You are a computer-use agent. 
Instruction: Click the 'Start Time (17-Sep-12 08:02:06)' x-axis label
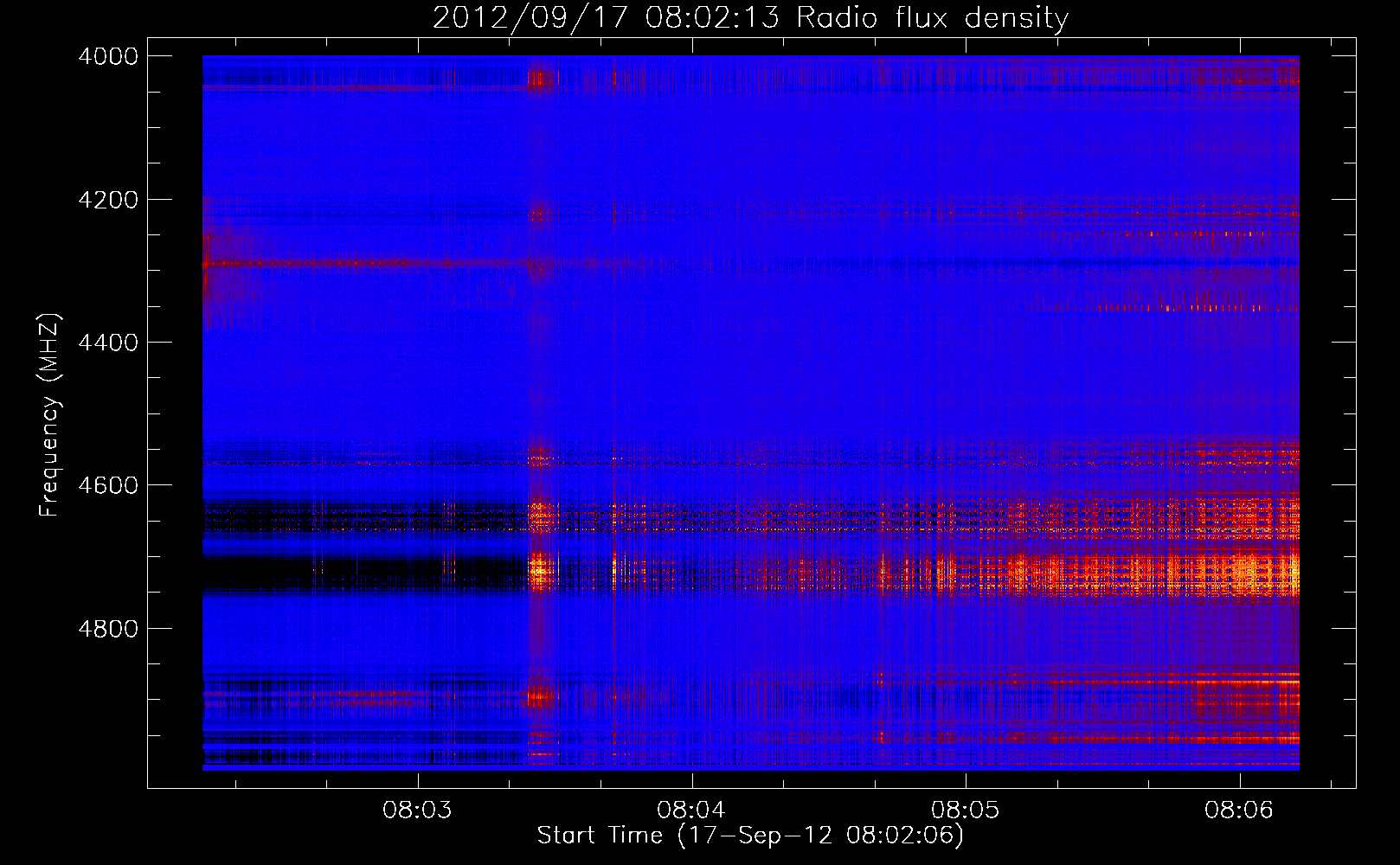[x=750, y=836]
